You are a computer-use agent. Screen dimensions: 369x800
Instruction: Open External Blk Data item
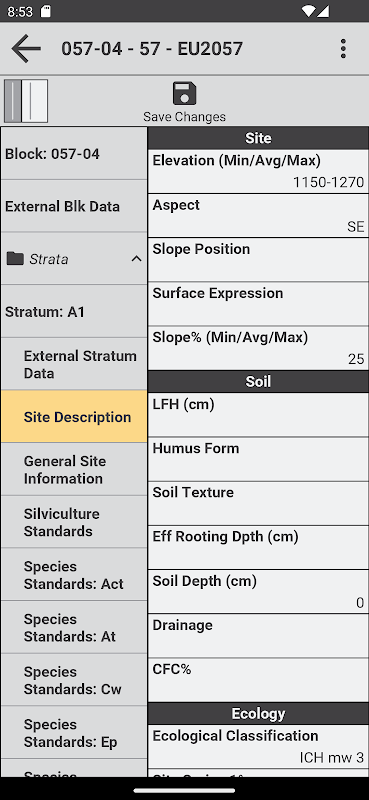[x=74, y=207]
